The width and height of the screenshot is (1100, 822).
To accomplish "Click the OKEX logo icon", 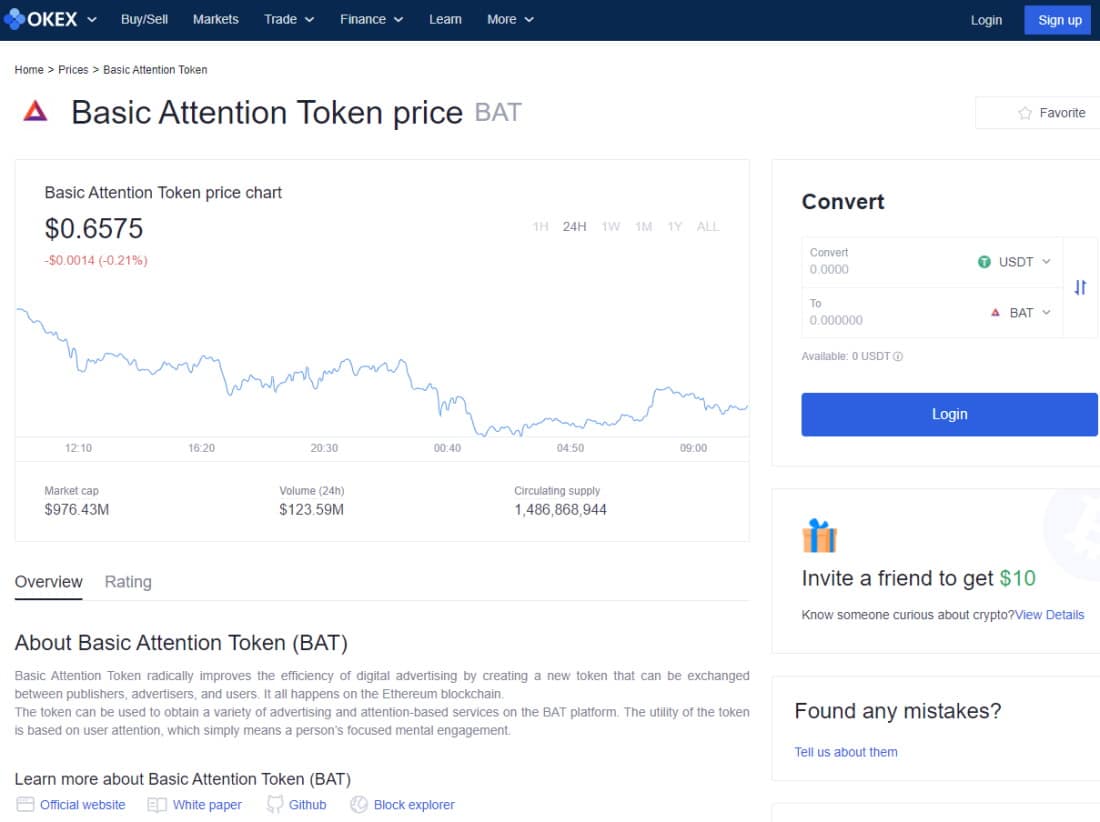I will pyautogui.click(x=14, y=19).
